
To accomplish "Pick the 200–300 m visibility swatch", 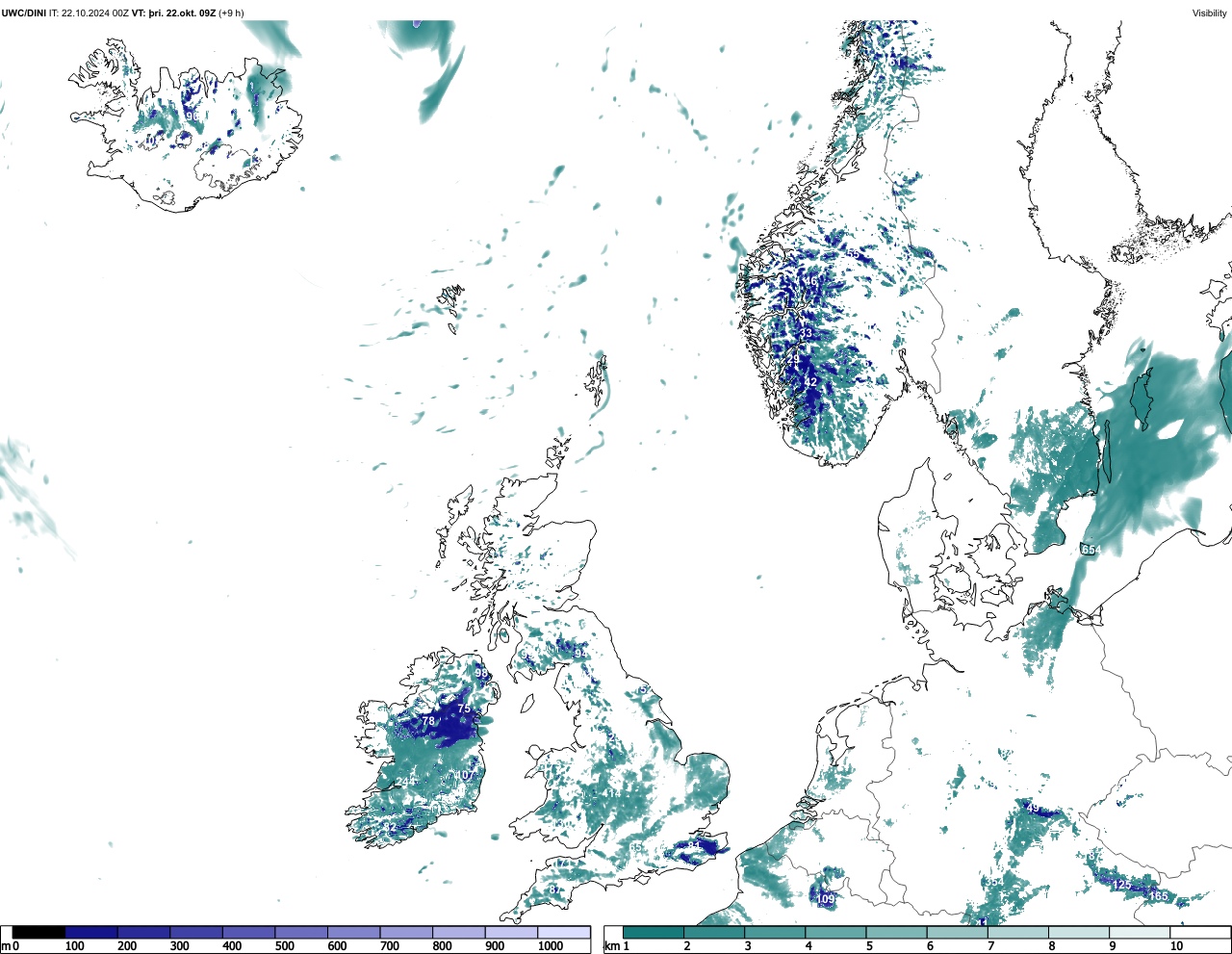I will point(144,933).
